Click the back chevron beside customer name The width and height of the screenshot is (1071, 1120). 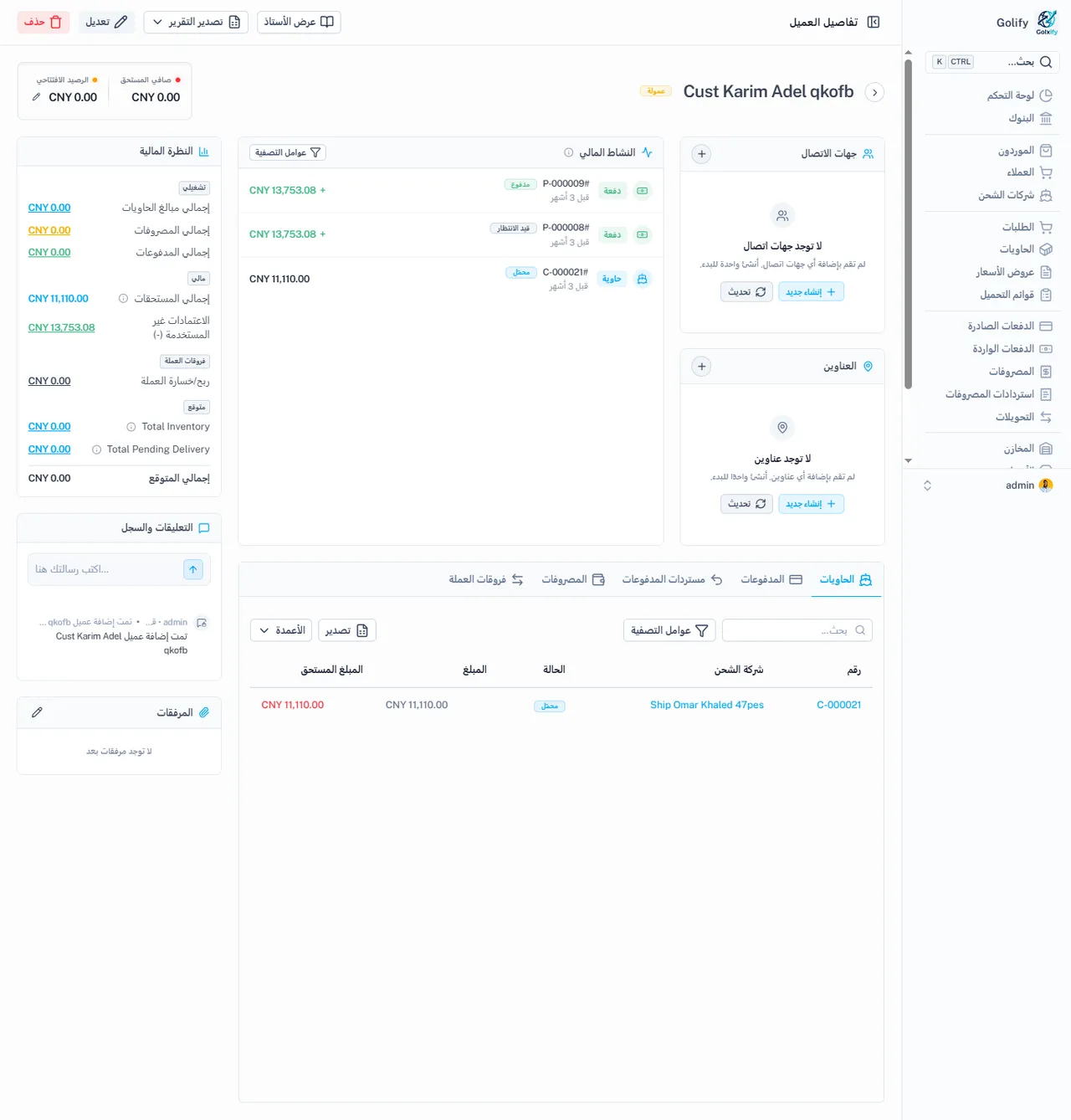point(874,92)
